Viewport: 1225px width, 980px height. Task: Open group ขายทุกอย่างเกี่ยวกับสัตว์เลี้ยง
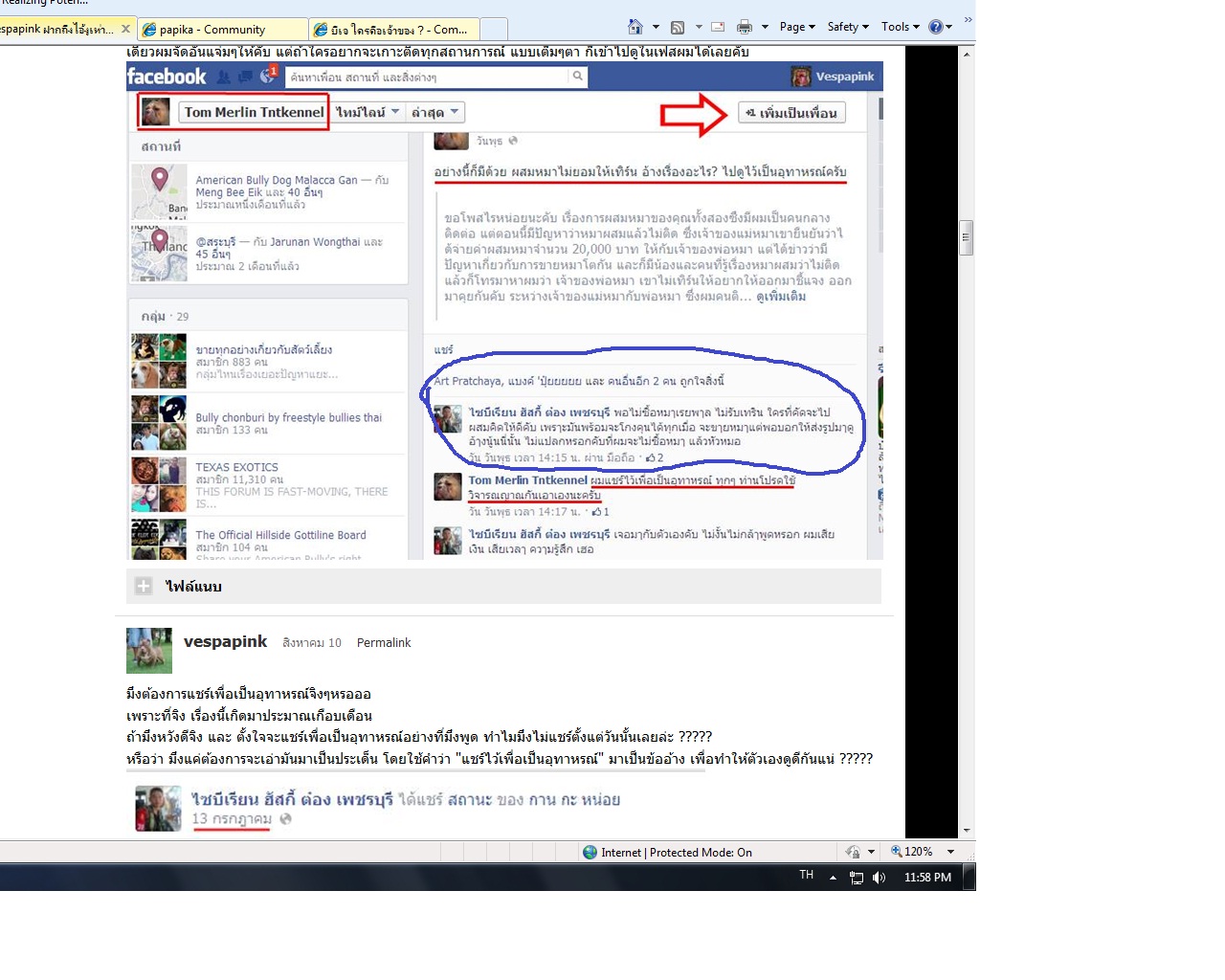pos(264,349)
